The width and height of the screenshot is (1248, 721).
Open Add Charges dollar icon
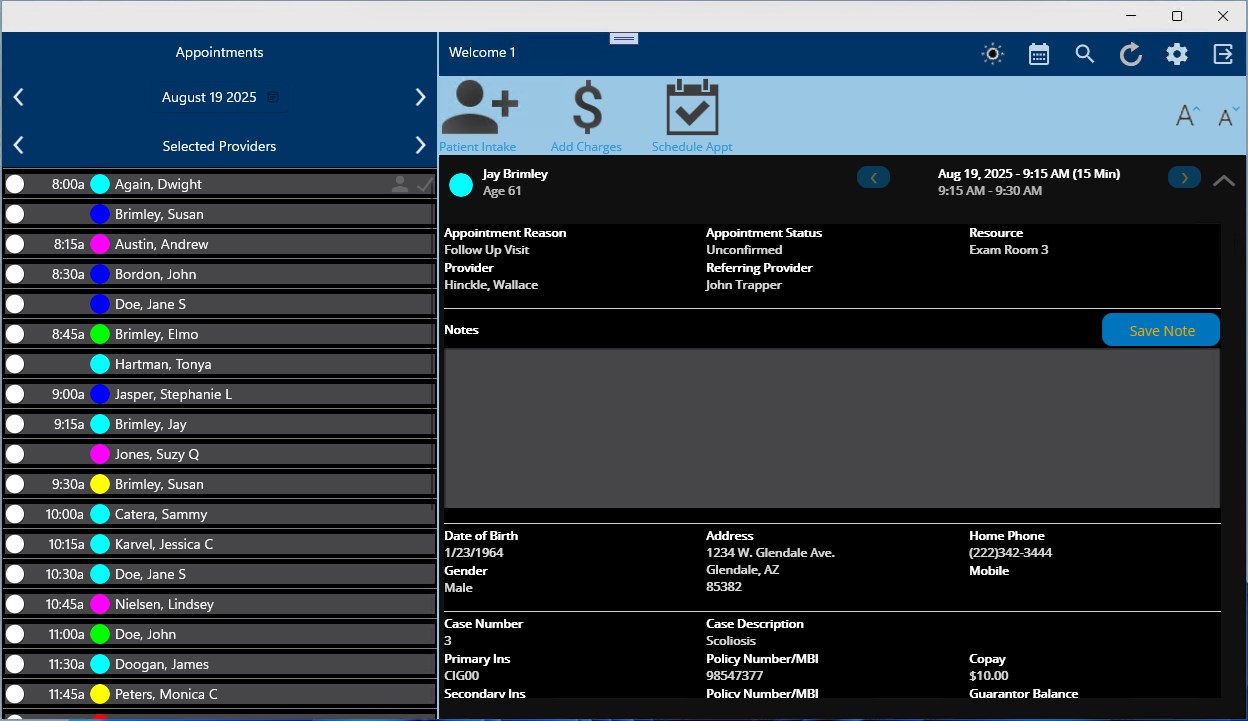coord(587,107)
